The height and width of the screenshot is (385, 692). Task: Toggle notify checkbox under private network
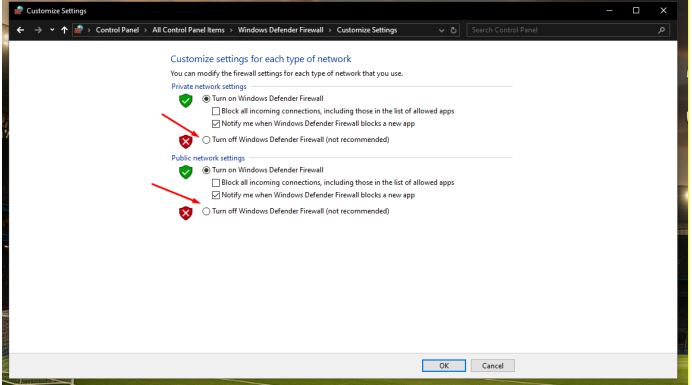pyautogui.click(x=216, y=124)
